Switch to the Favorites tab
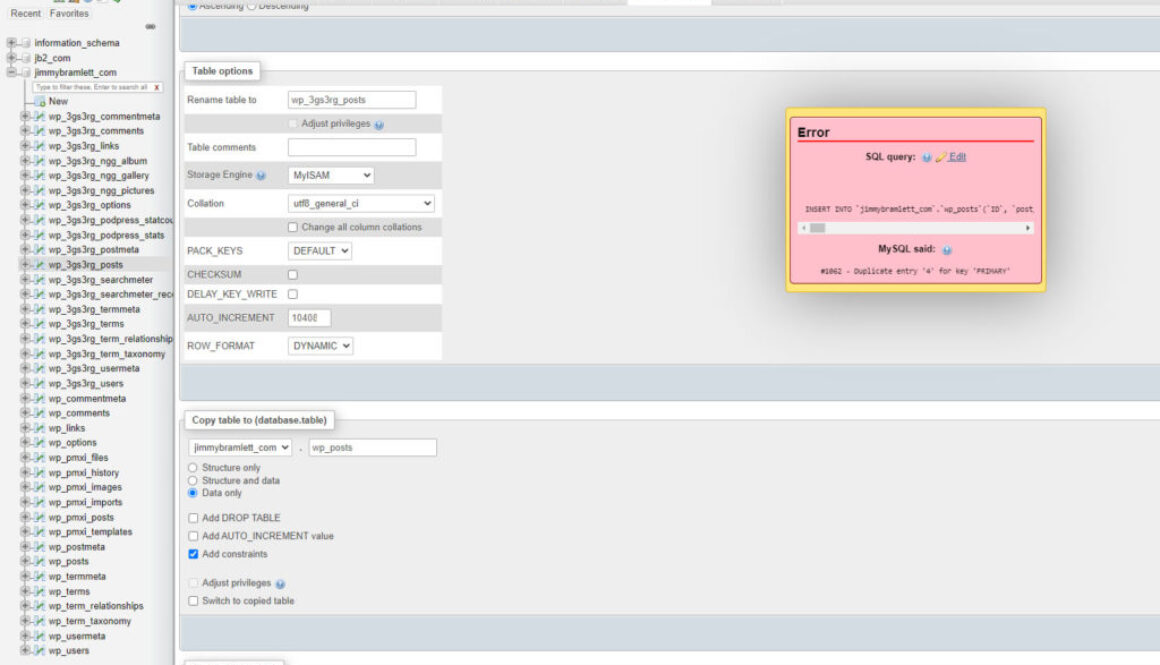The height and width of the screenshot is (665, 1160). click(69, 13)
